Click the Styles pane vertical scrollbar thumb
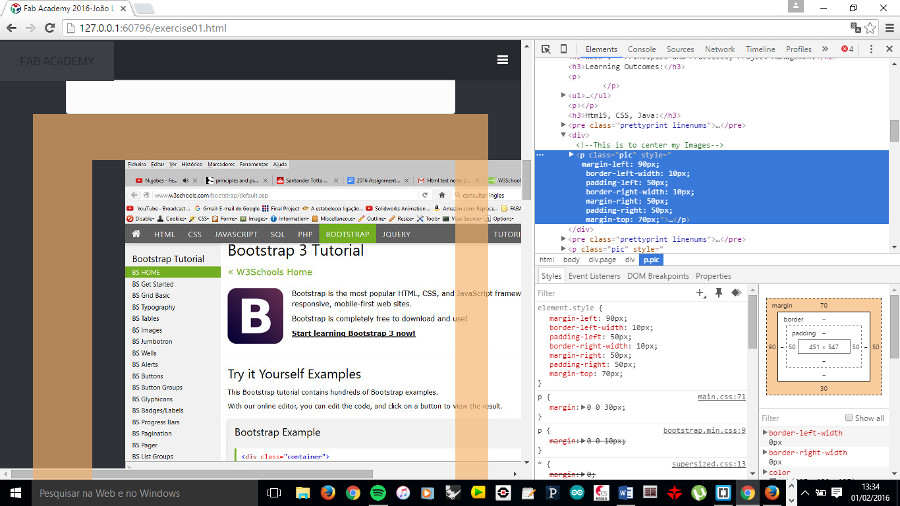The image size is (900, 506). click(x=752, y=323)
